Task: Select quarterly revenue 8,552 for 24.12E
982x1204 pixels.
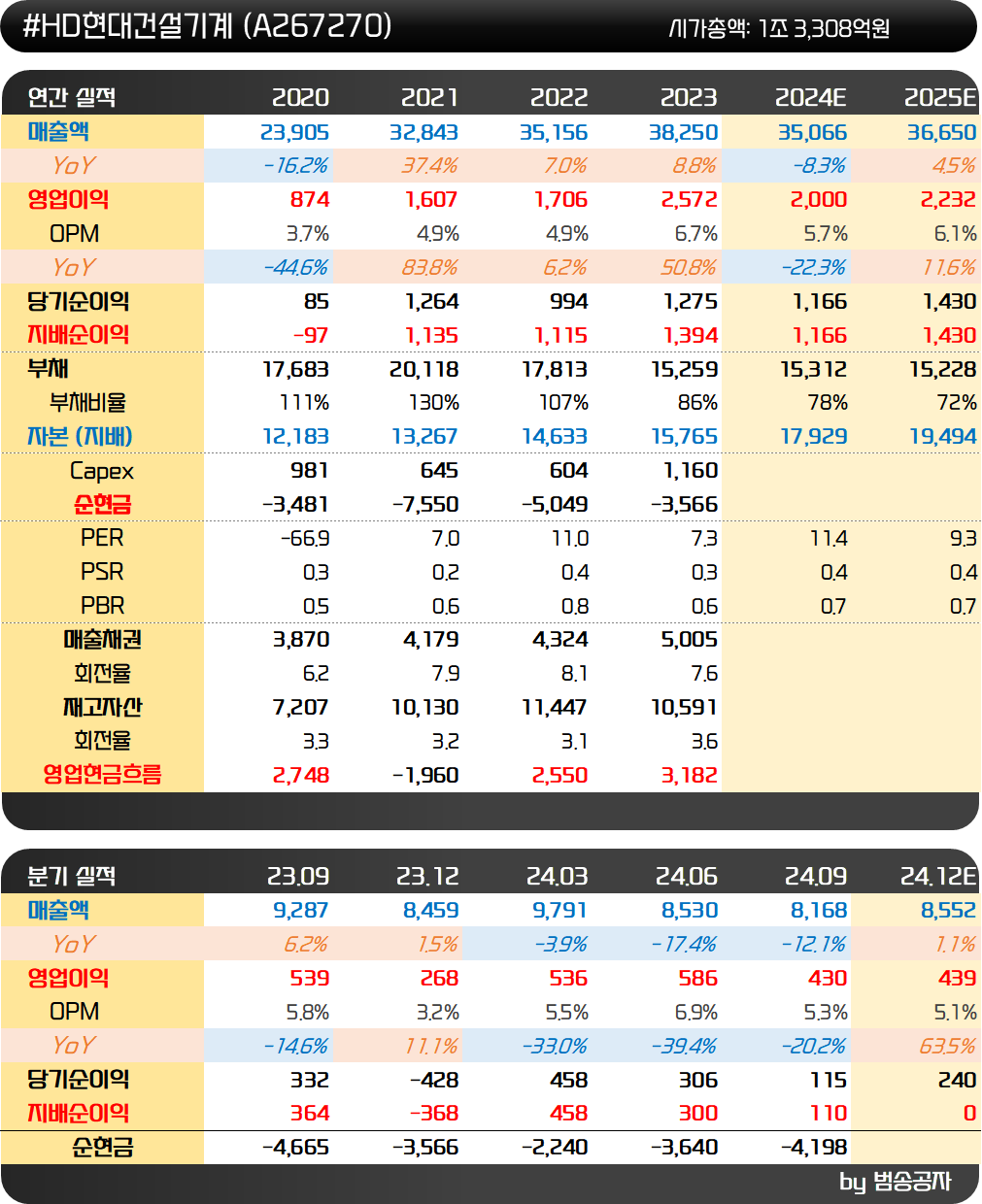Action: point(948,911)
